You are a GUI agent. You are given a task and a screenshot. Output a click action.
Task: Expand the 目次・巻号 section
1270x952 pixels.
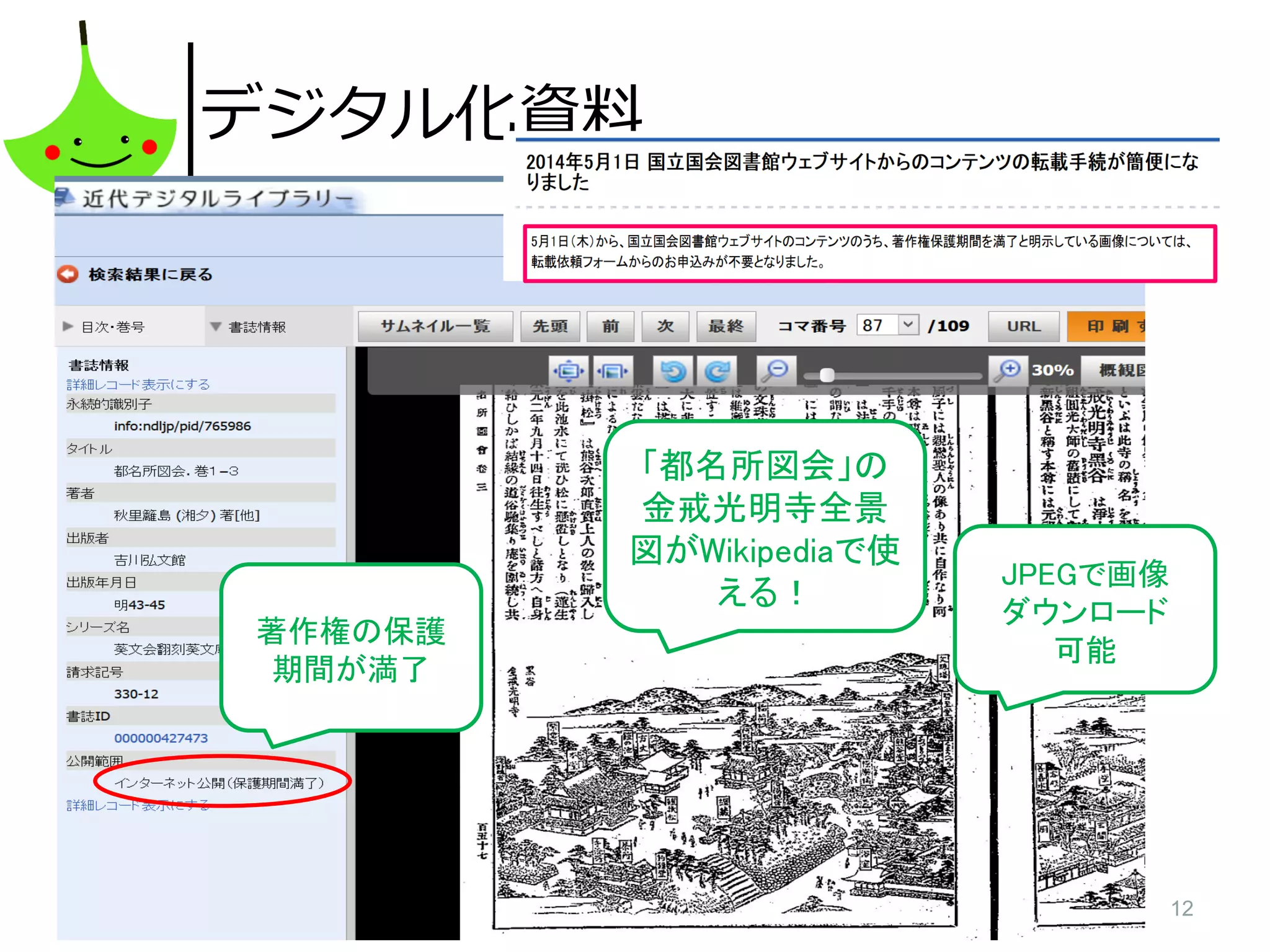[104, 327]
